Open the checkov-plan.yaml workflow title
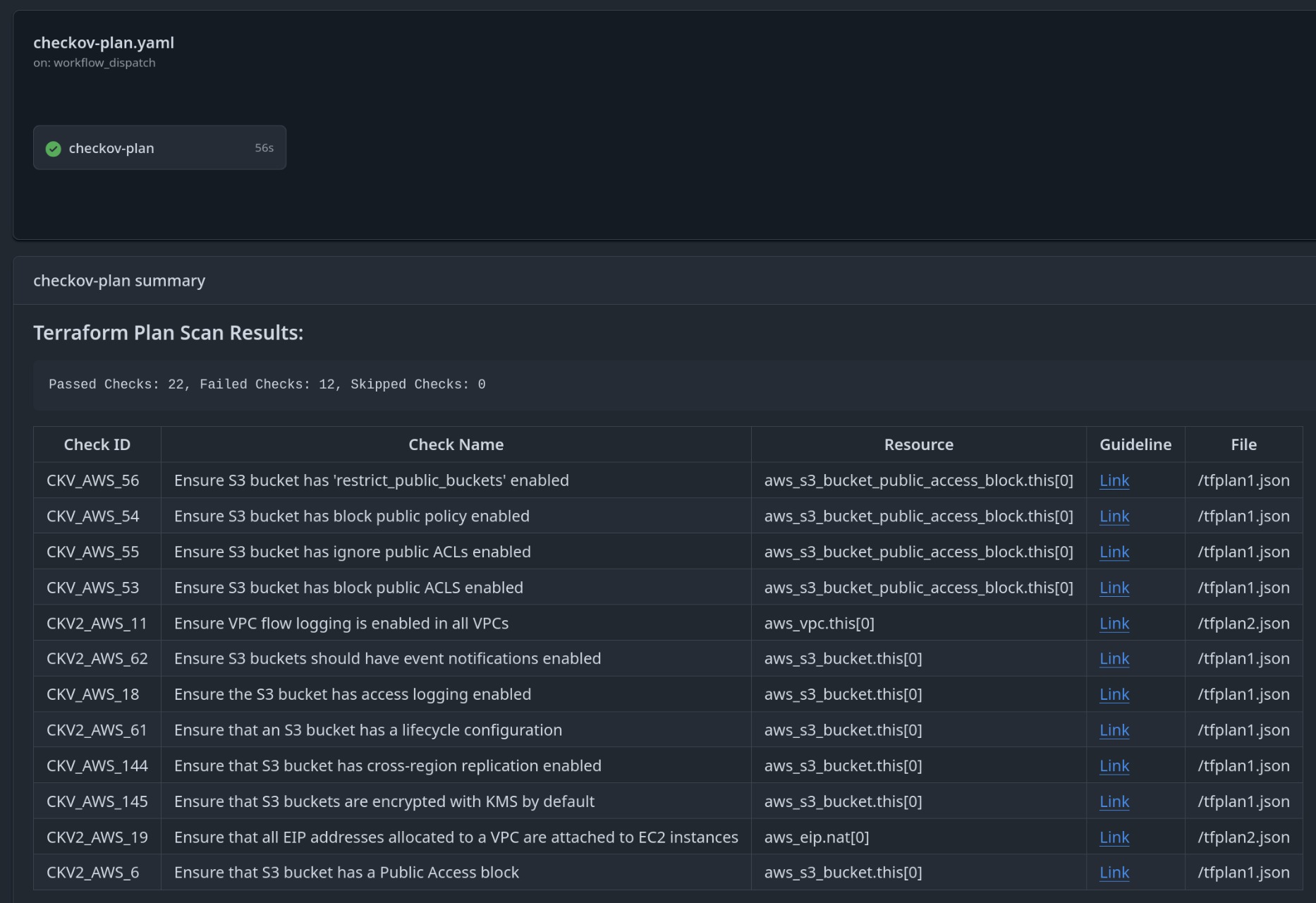This screenshot has height=903, width=1316. pyautogui.click(x=103, y=42)
